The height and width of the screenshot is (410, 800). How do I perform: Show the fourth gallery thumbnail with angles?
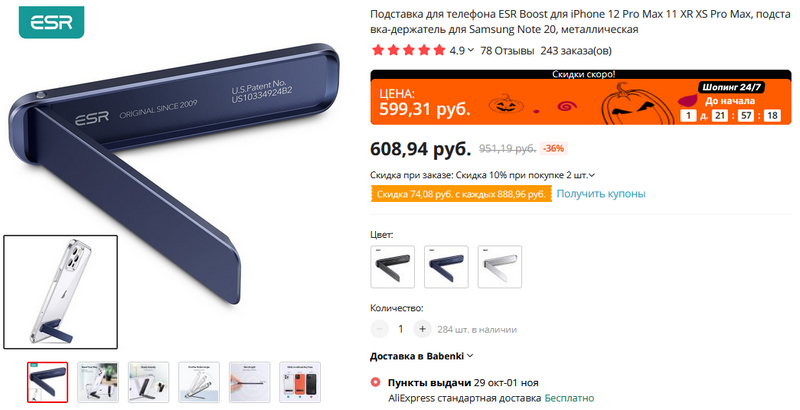(x=199, y=382)
